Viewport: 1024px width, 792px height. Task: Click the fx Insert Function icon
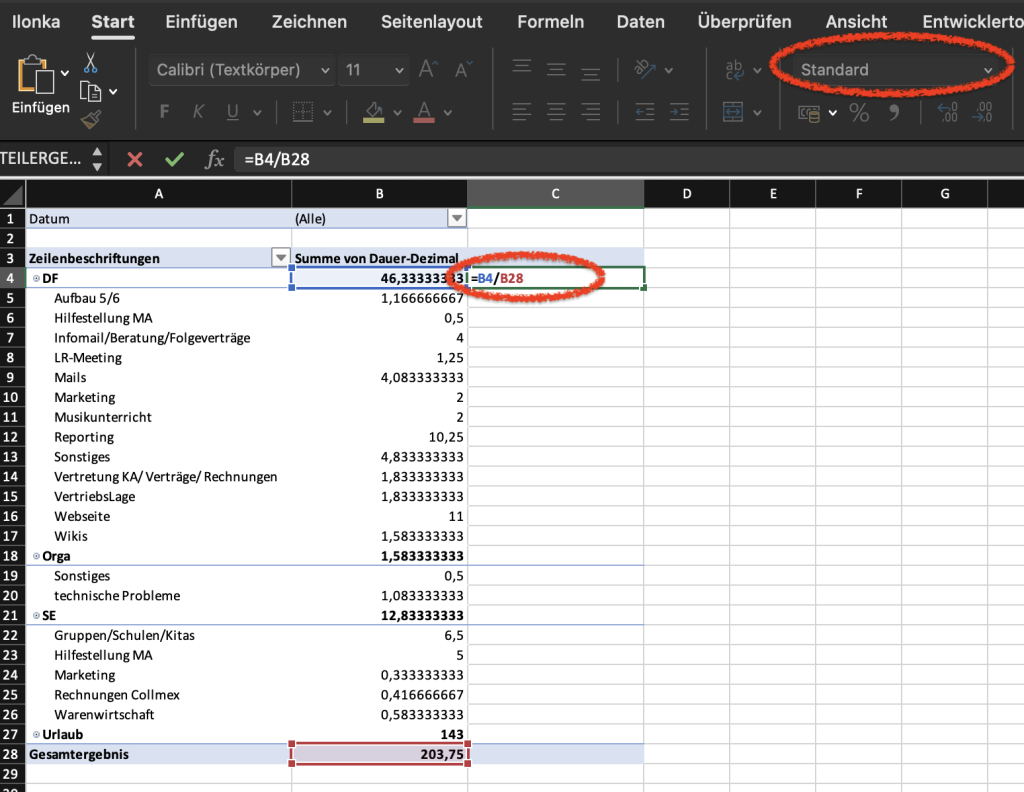point(214,160)
